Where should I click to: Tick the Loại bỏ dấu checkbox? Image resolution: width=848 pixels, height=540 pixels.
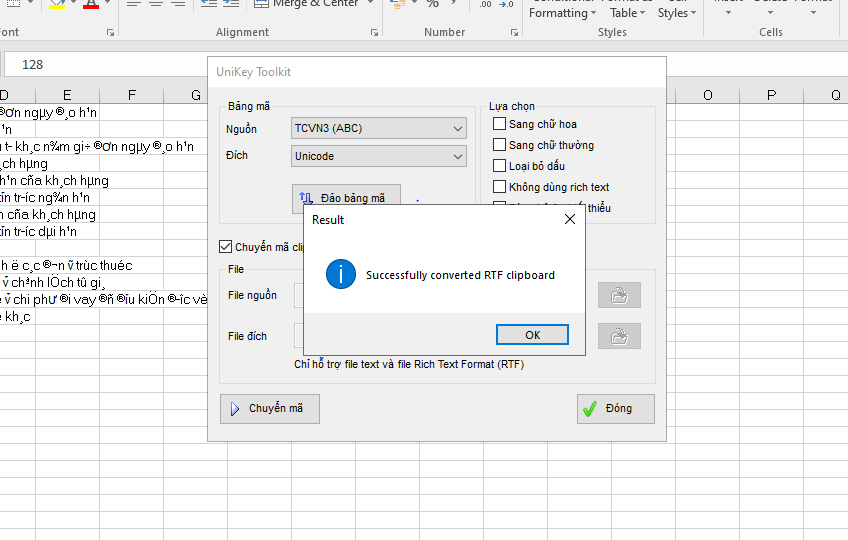coord(500,166)
